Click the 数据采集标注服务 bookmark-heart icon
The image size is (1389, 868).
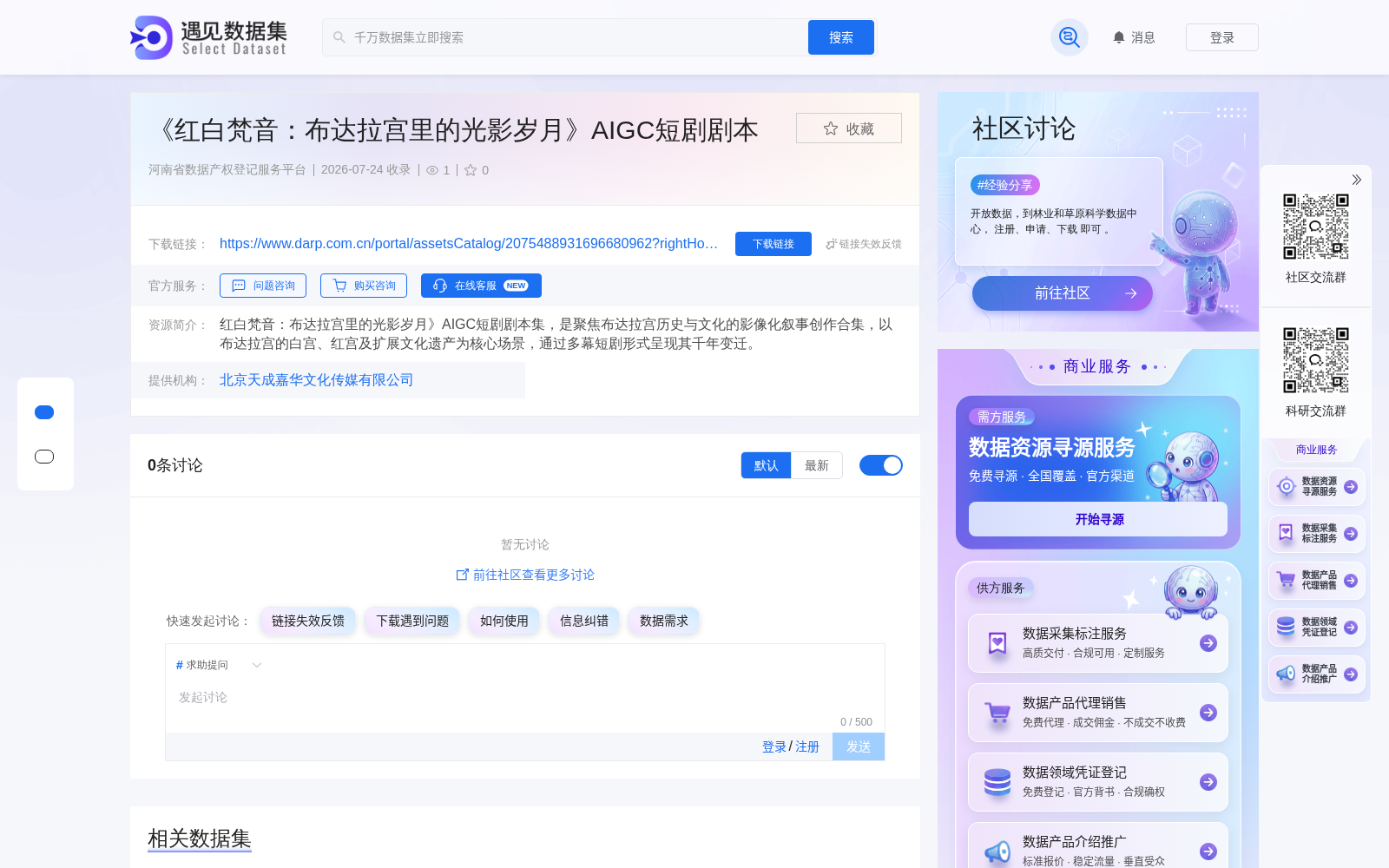[997, 643]
